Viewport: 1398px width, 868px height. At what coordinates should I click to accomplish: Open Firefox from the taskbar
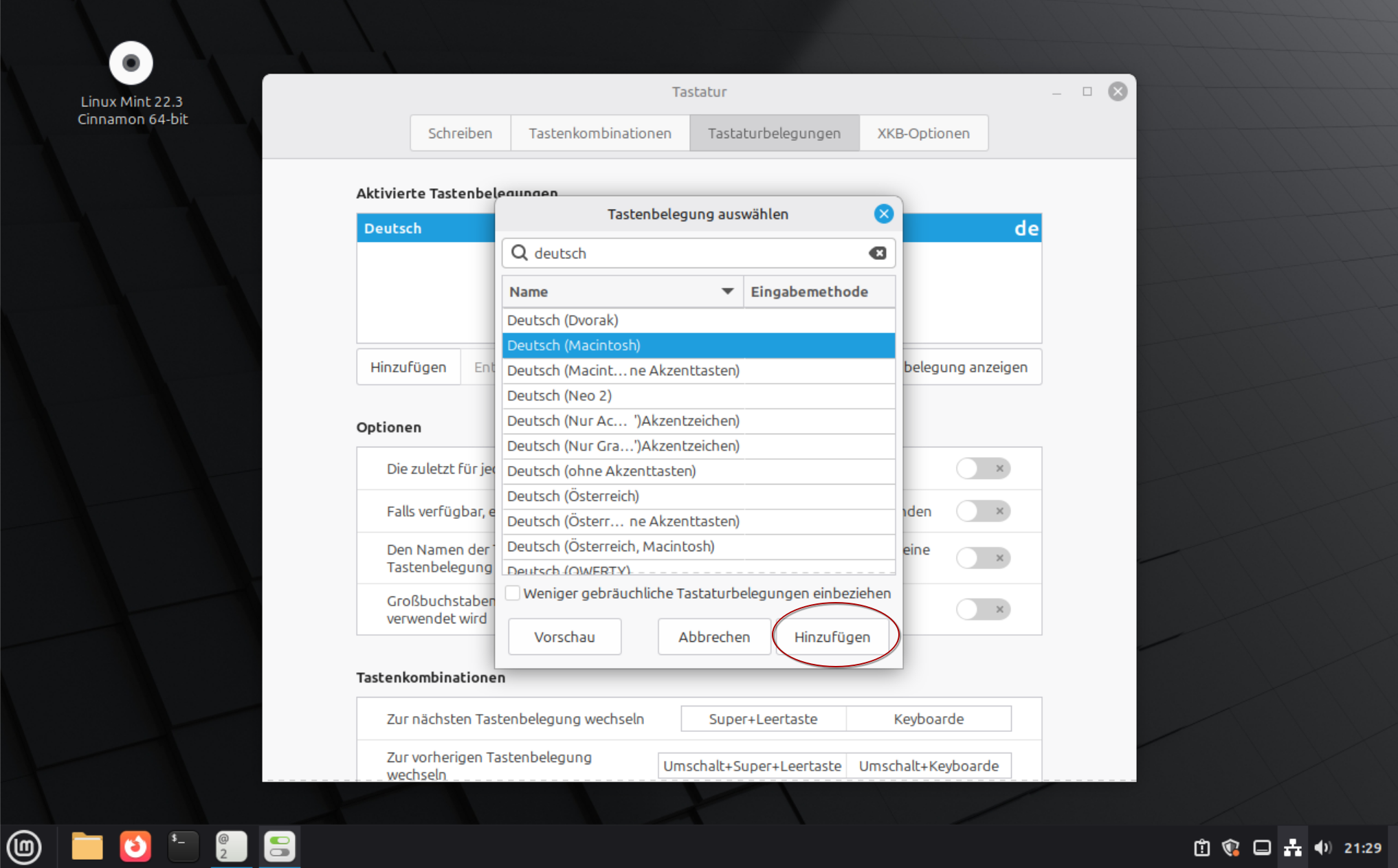(135, 847)
